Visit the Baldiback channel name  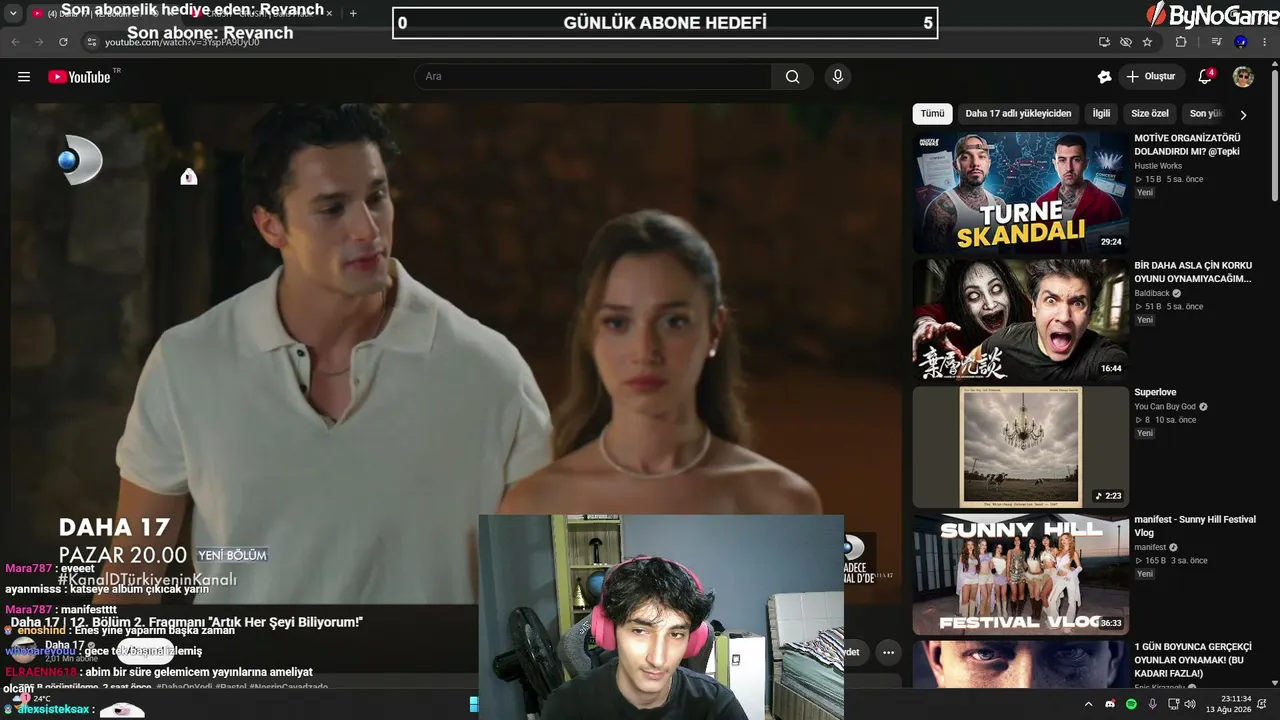tap(1152, 293)
